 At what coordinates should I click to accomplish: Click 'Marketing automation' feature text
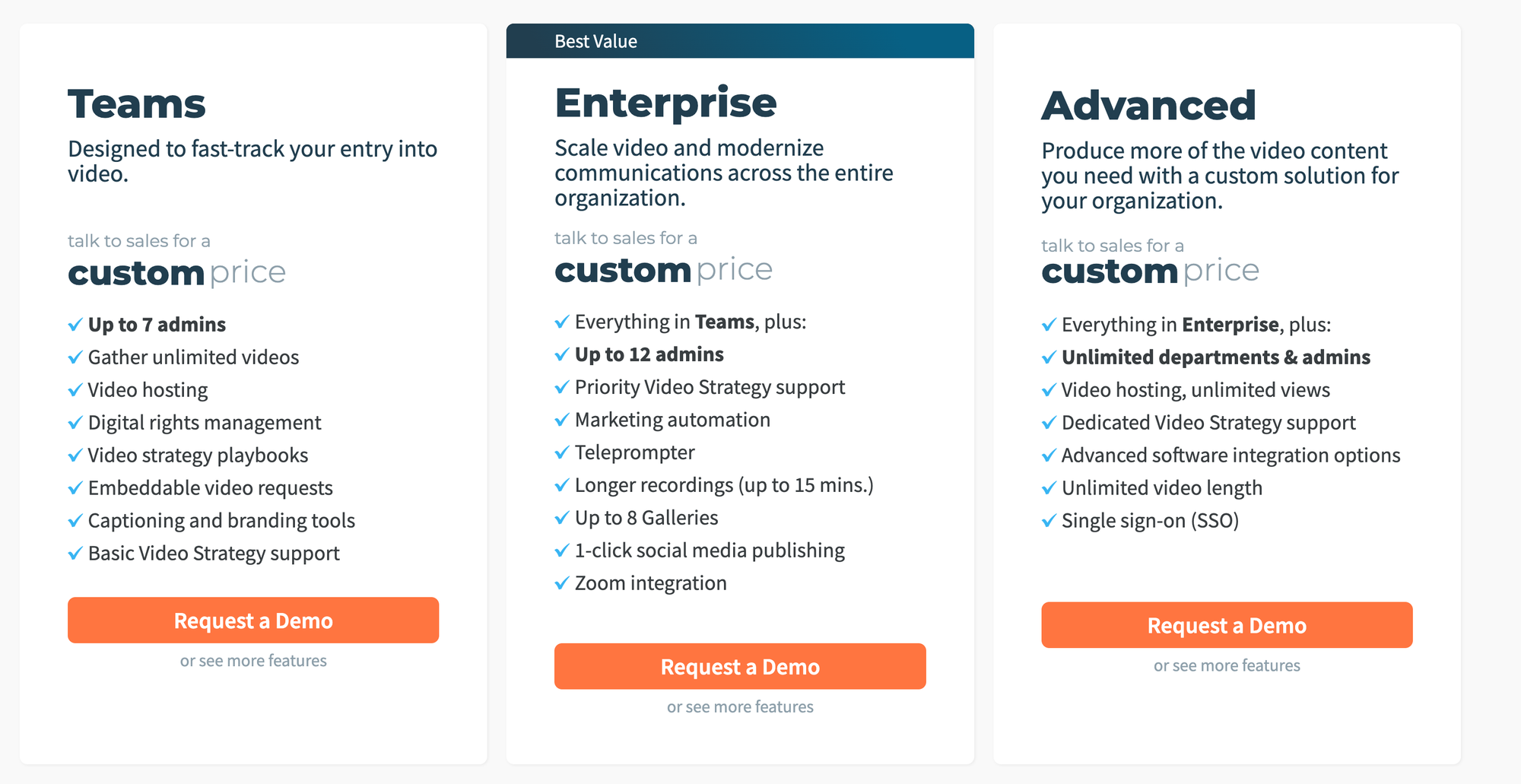pyautogui.click(x=672, y=420)
